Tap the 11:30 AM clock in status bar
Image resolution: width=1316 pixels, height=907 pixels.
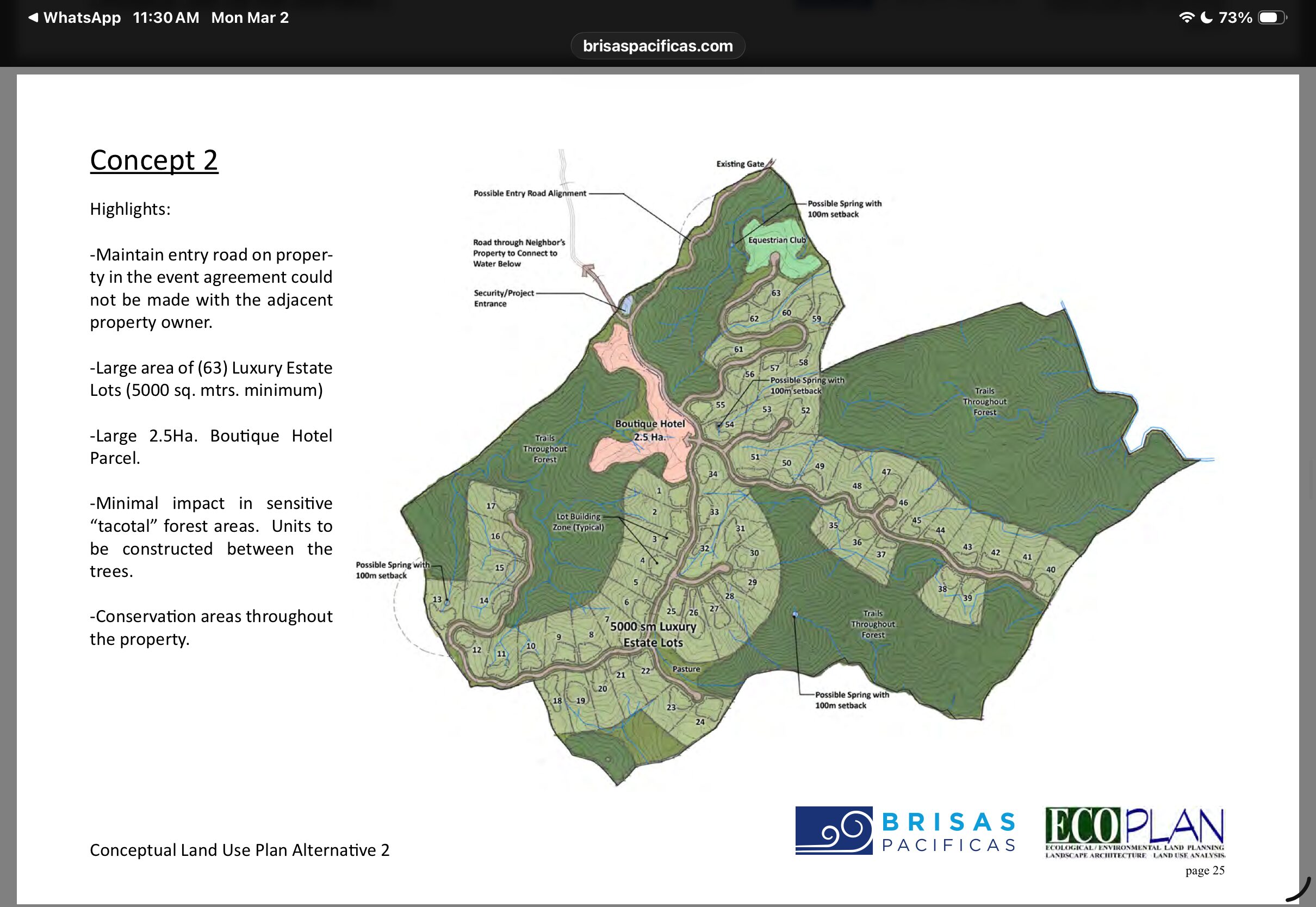(x=166, y=17)
